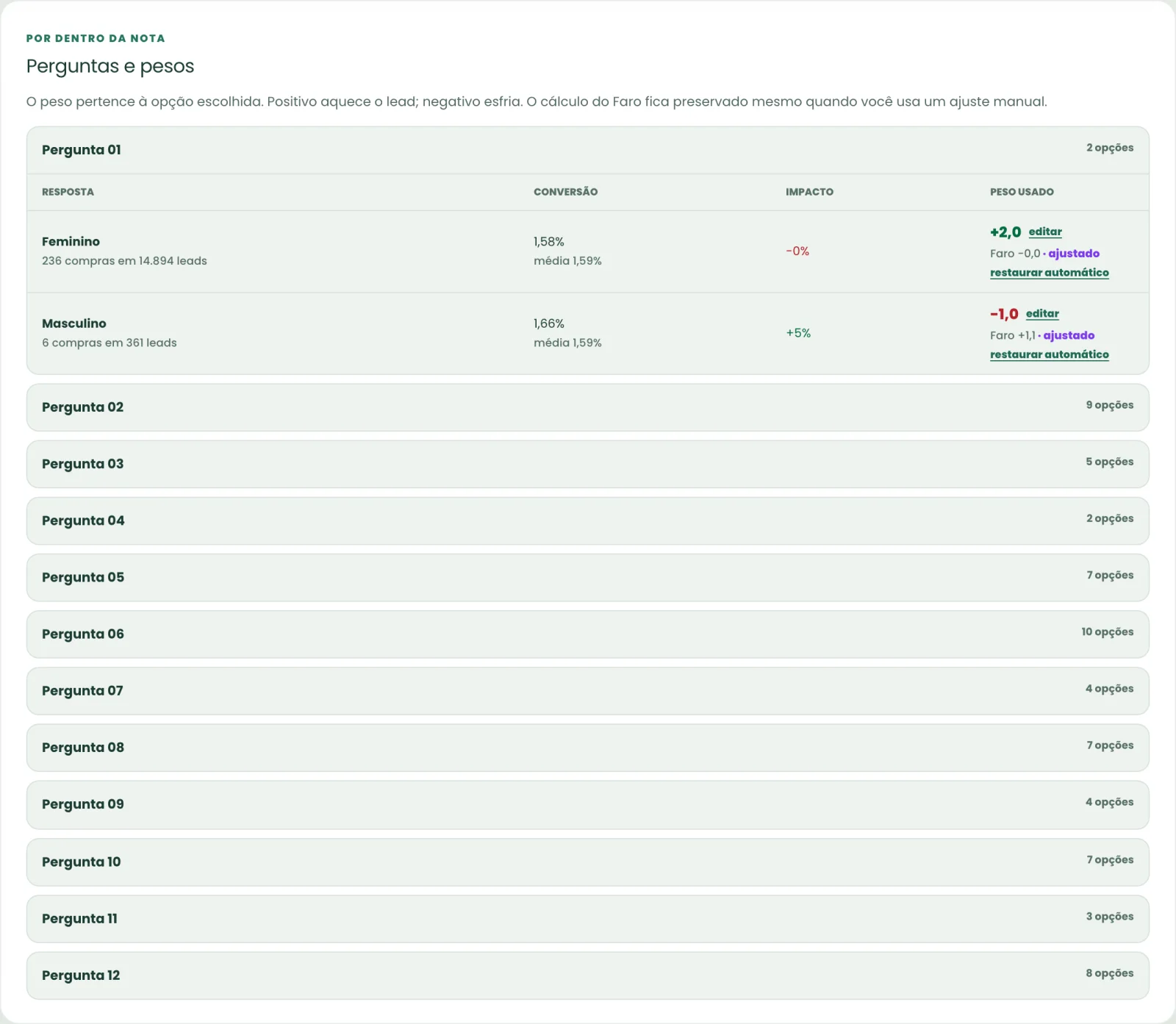Click the '5 opções' count label

(1110, 462)
